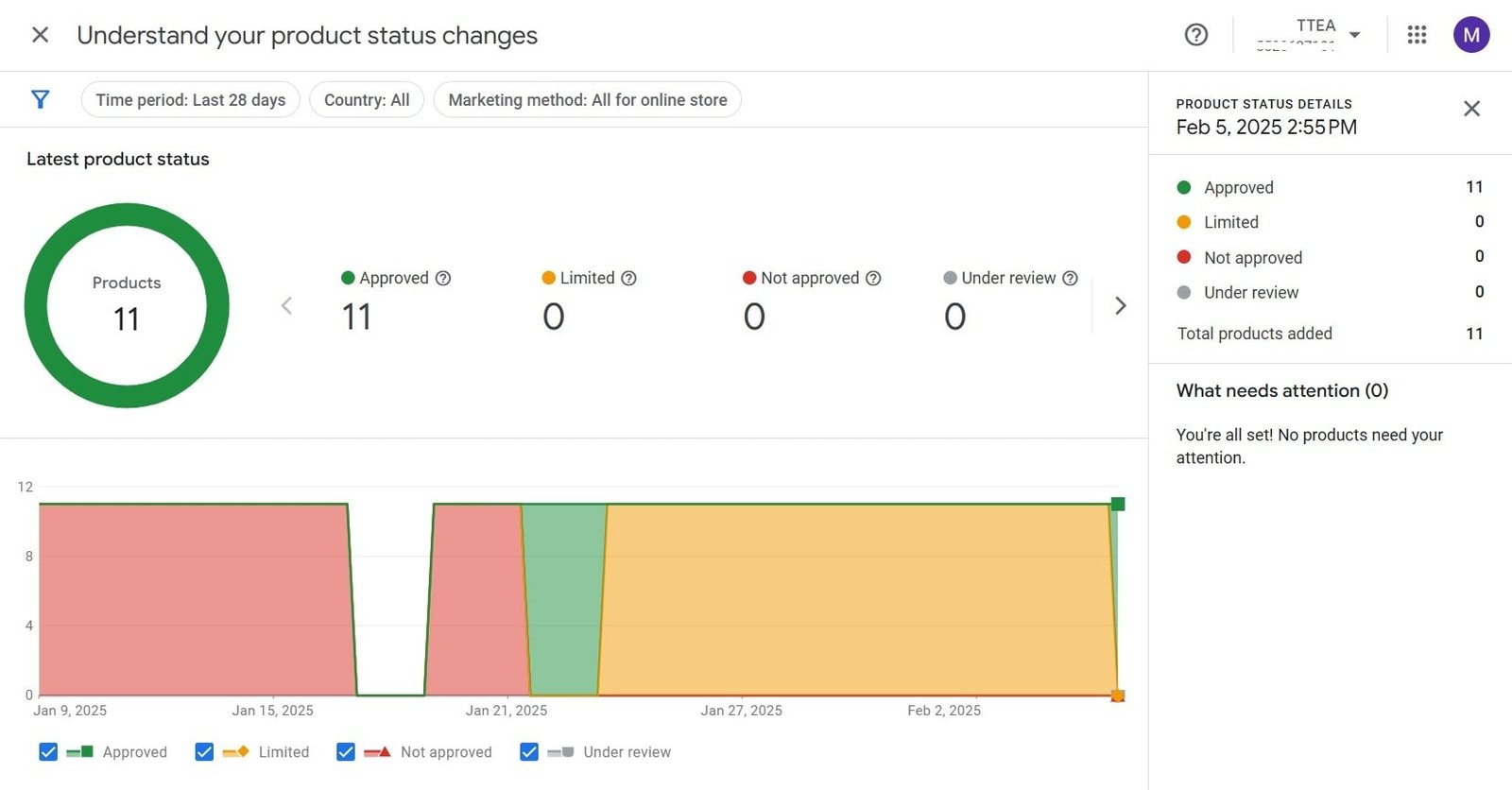This screenshot has height=790, width=1512.
Task: Open the Google apps grid
Action: tap(1417, 35)
